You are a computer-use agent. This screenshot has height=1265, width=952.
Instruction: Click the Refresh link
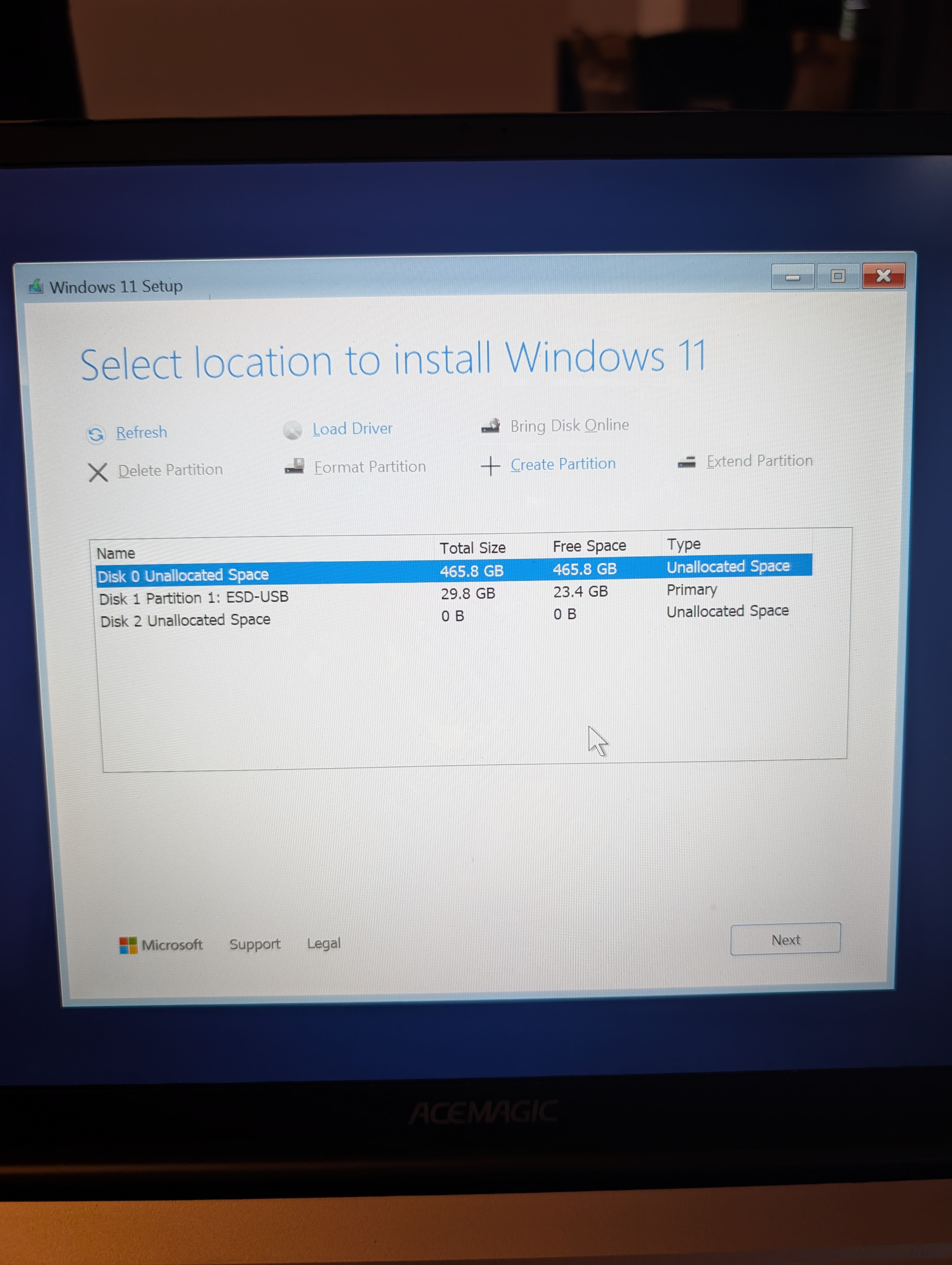tap(142, 432)
